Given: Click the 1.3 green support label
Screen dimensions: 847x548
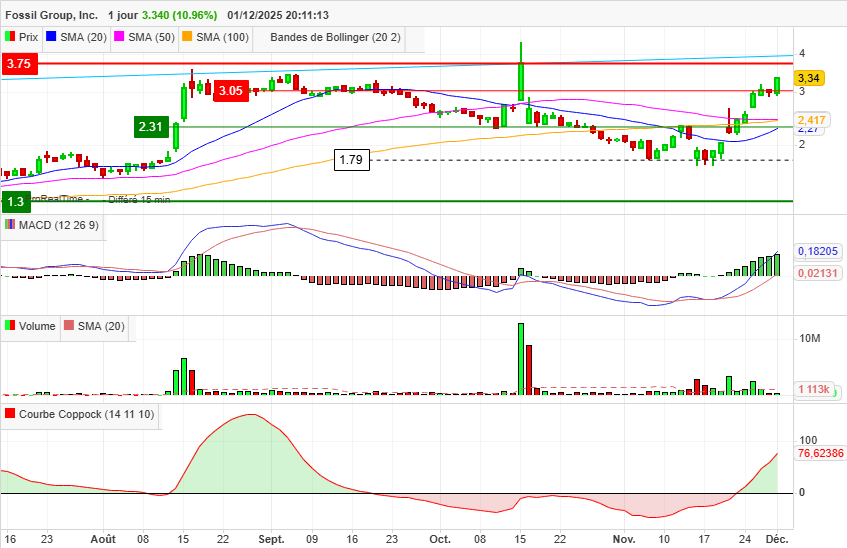Looking at the screenshot, I should (x=16, y=202).
